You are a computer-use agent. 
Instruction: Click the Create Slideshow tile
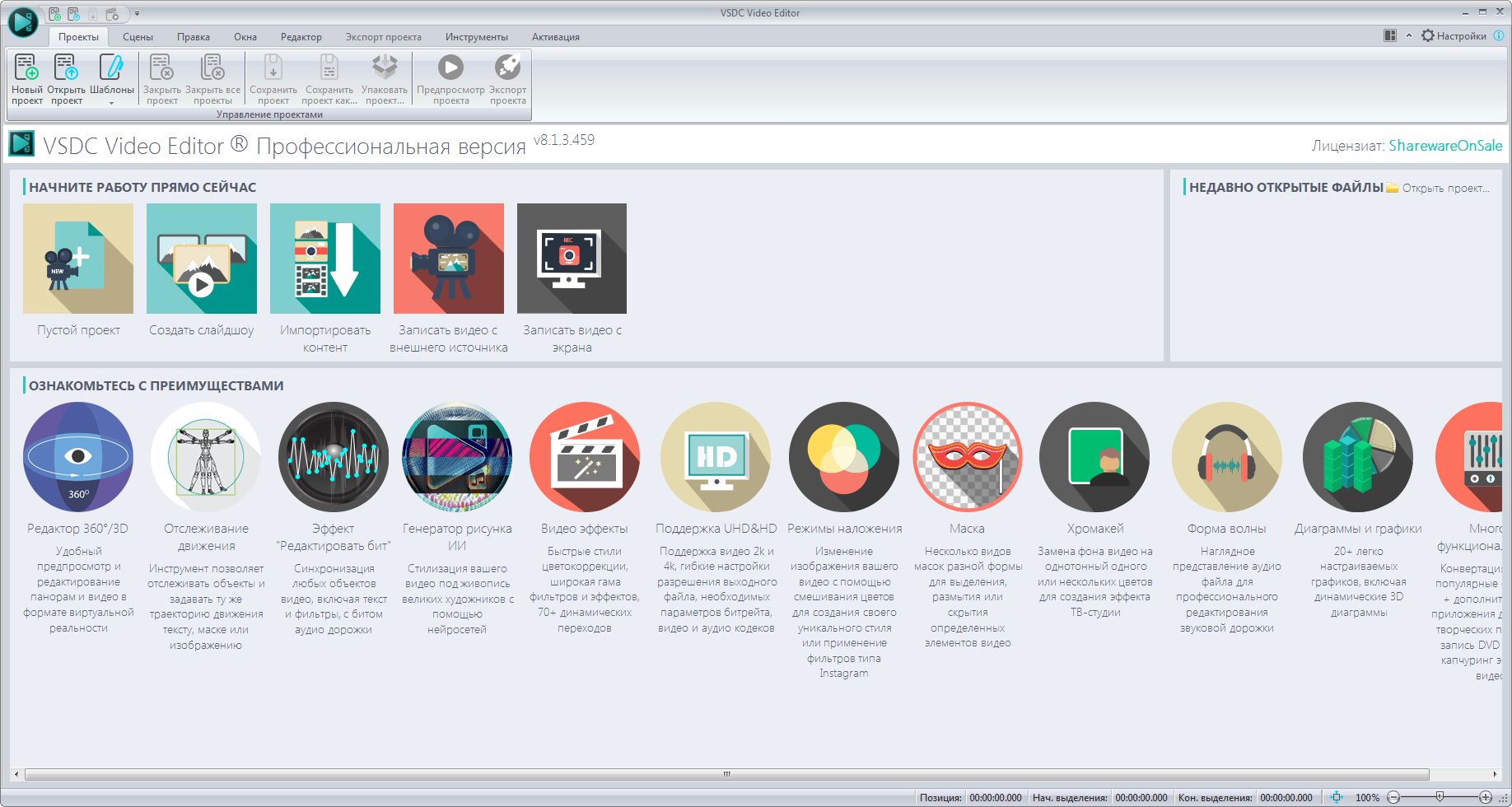point(202,259)
